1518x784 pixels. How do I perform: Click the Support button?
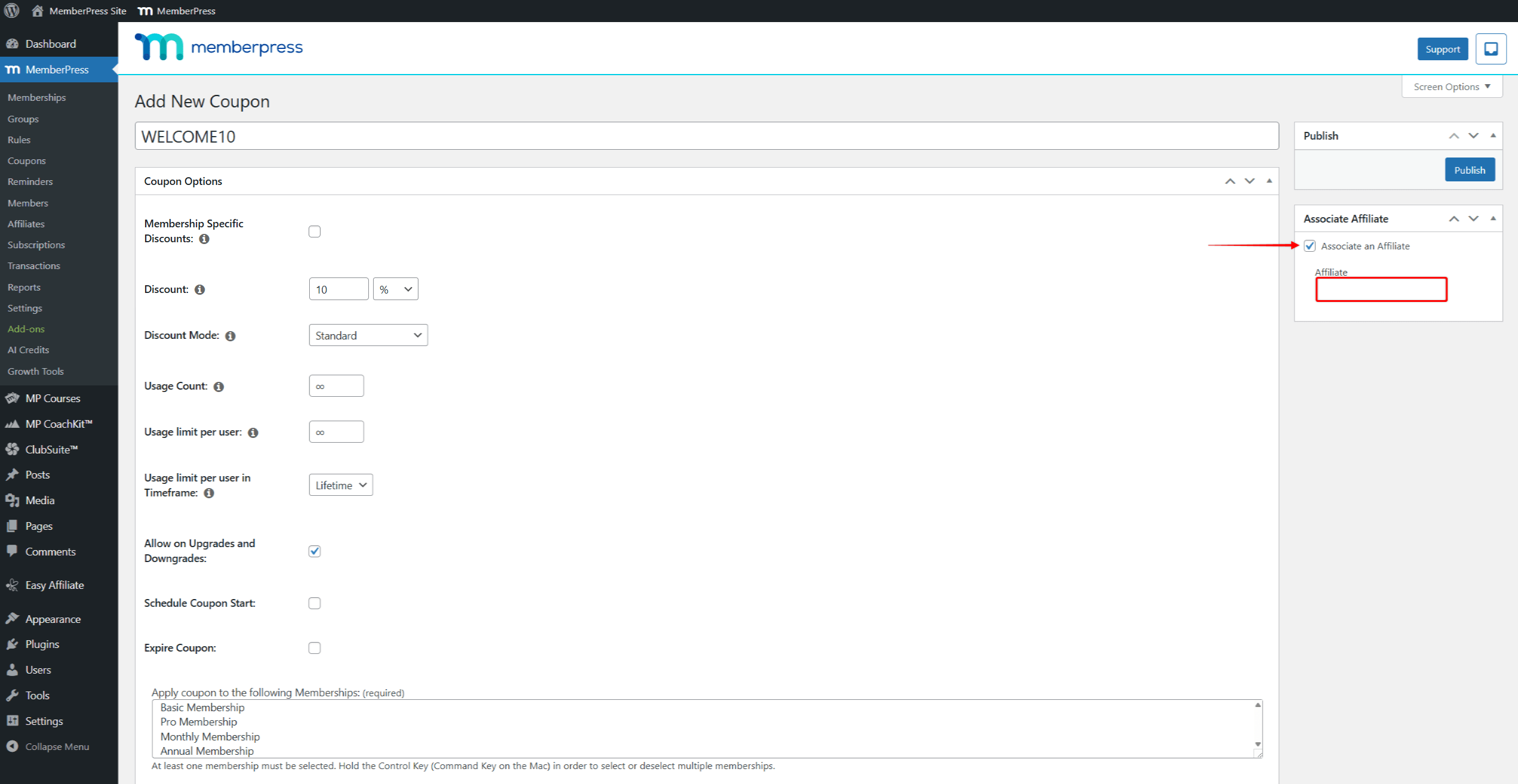click(1442, 49)
